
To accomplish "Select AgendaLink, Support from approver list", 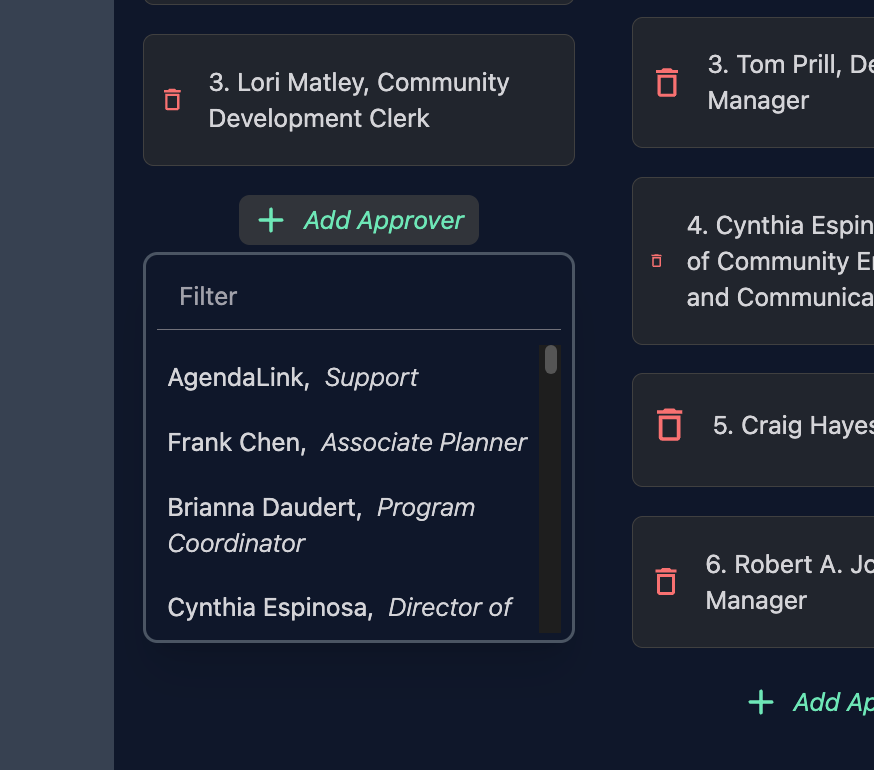I will 293,377.
